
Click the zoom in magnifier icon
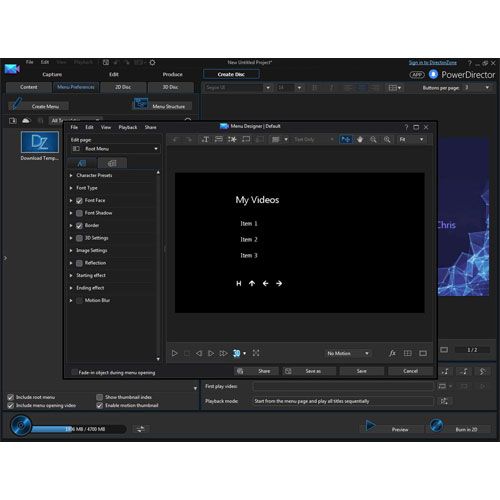pos(387,139)
